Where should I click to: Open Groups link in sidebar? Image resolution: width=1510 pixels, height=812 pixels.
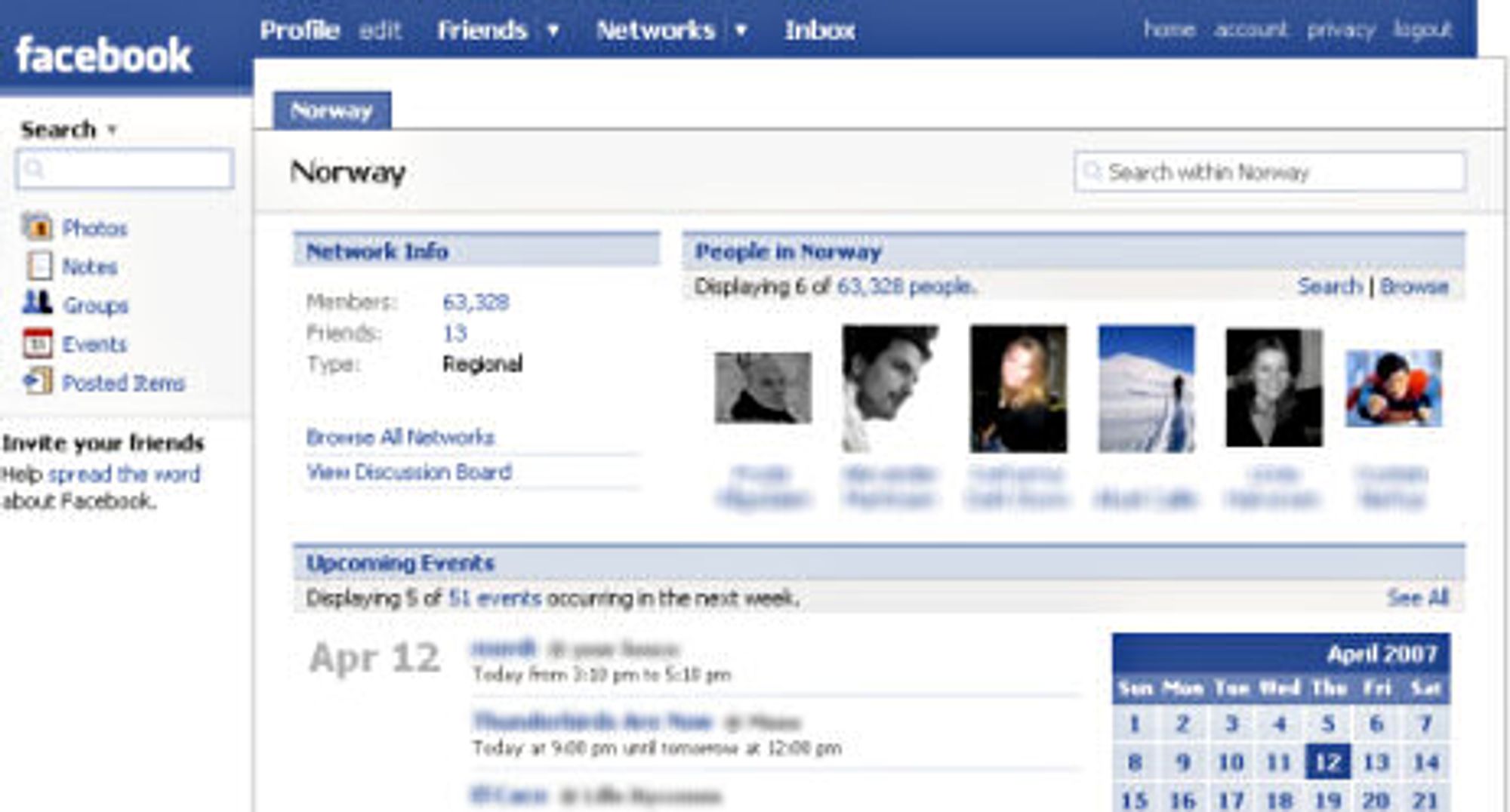pyautogui.click(x=95, y=306)
